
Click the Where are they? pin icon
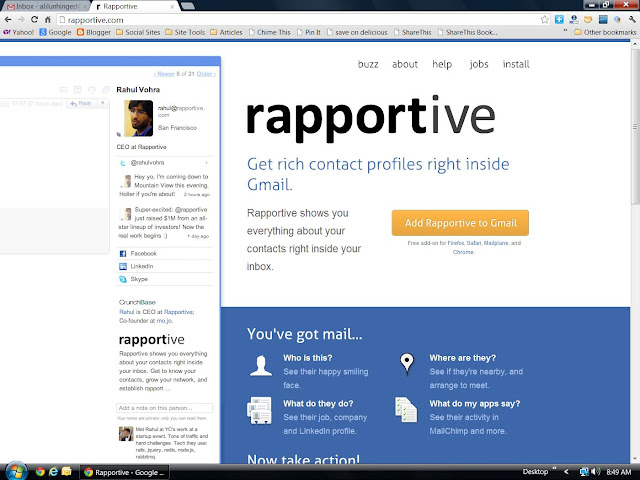407,364
